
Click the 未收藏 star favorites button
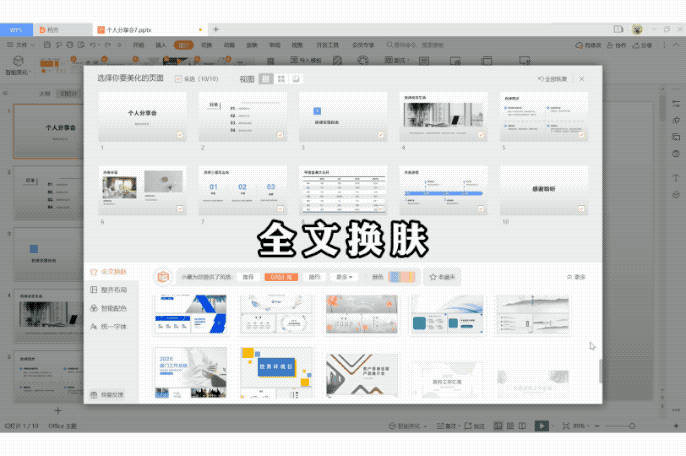pyautogui.click(x=442, y=276)
